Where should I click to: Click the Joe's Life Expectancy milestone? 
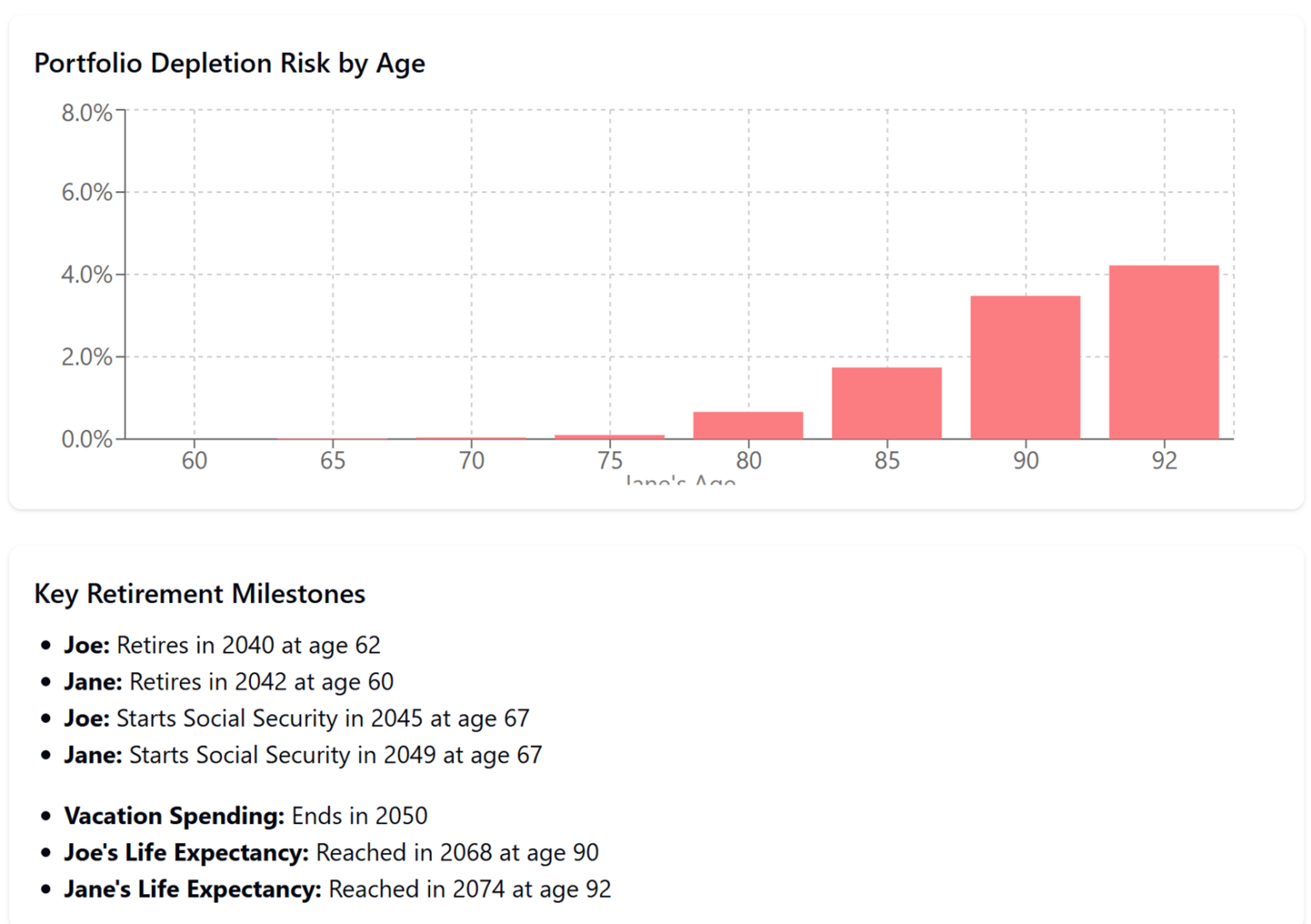pyautogui.click(x=331, y=852)
